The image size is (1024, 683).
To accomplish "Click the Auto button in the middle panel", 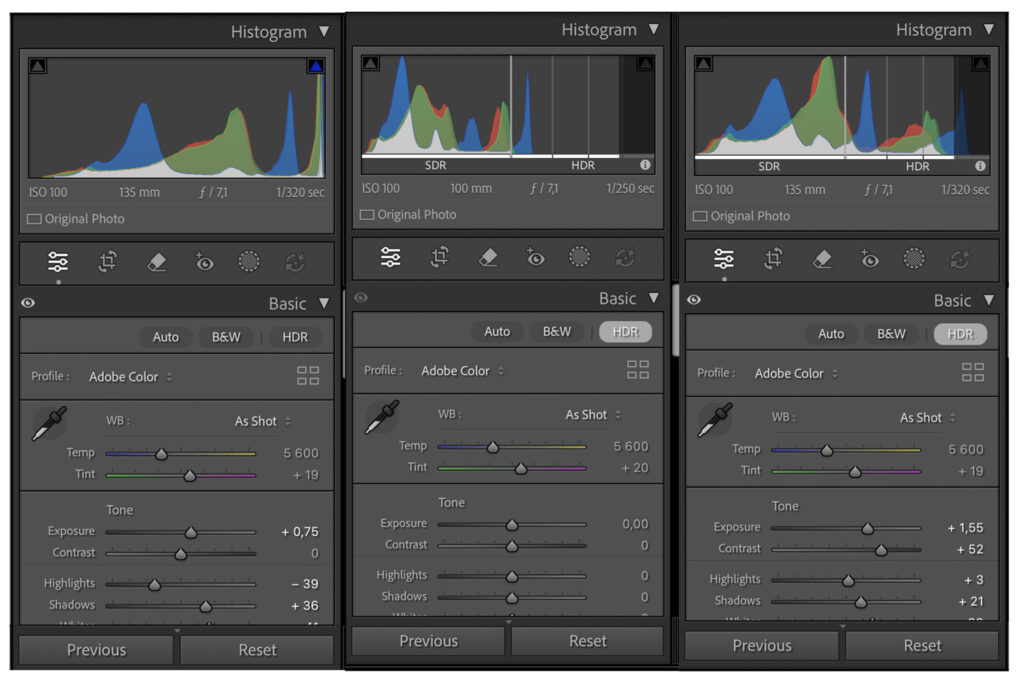I will pos(497,332).
